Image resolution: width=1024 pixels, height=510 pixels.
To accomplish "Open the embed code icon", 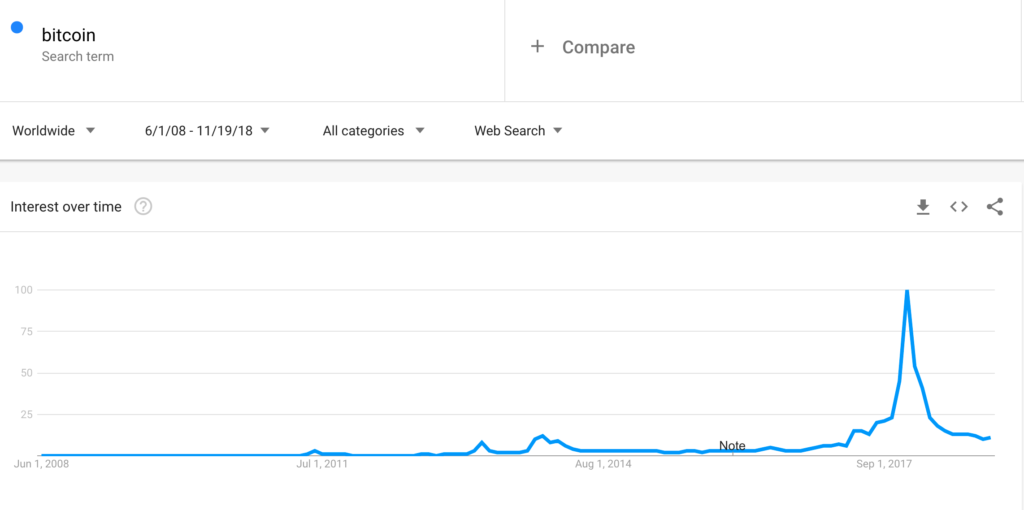I will pyautogui.click(x=959, y=207).
